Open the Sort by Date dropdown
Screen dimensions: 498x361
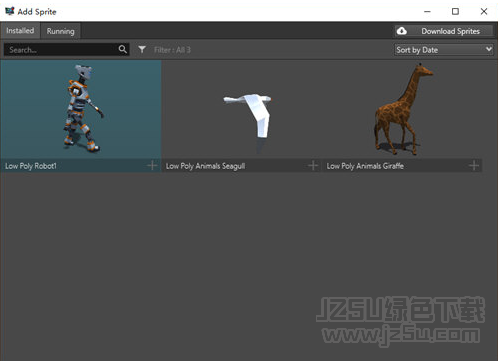click(443, 50)
